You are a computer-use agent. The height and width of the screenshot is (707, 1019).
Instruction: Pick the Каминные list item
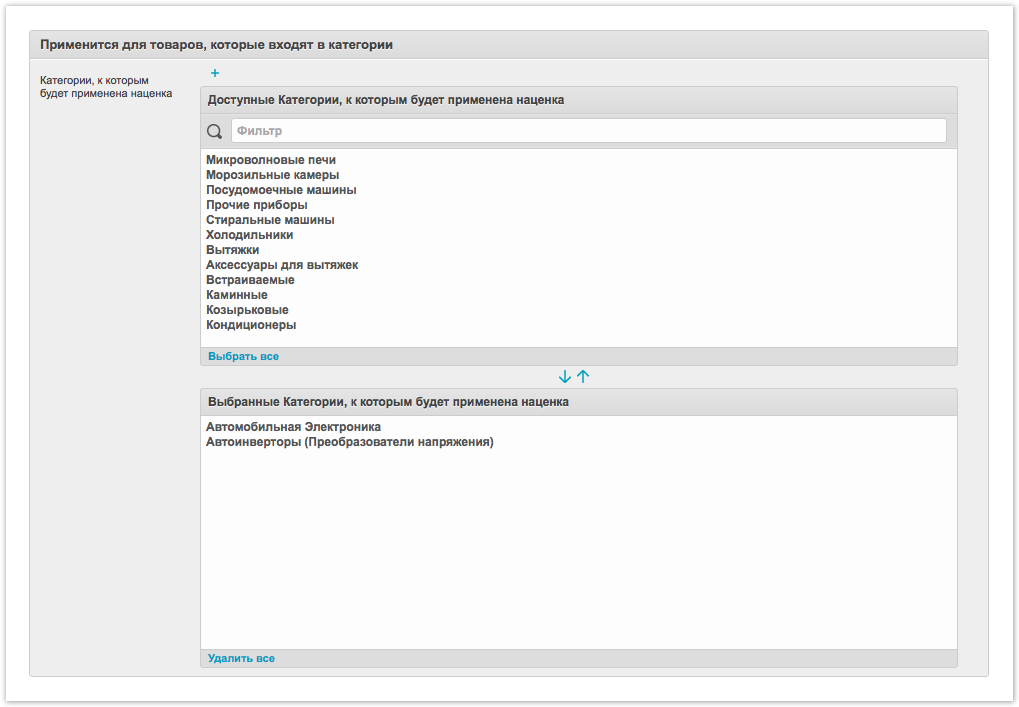point(237,295)
